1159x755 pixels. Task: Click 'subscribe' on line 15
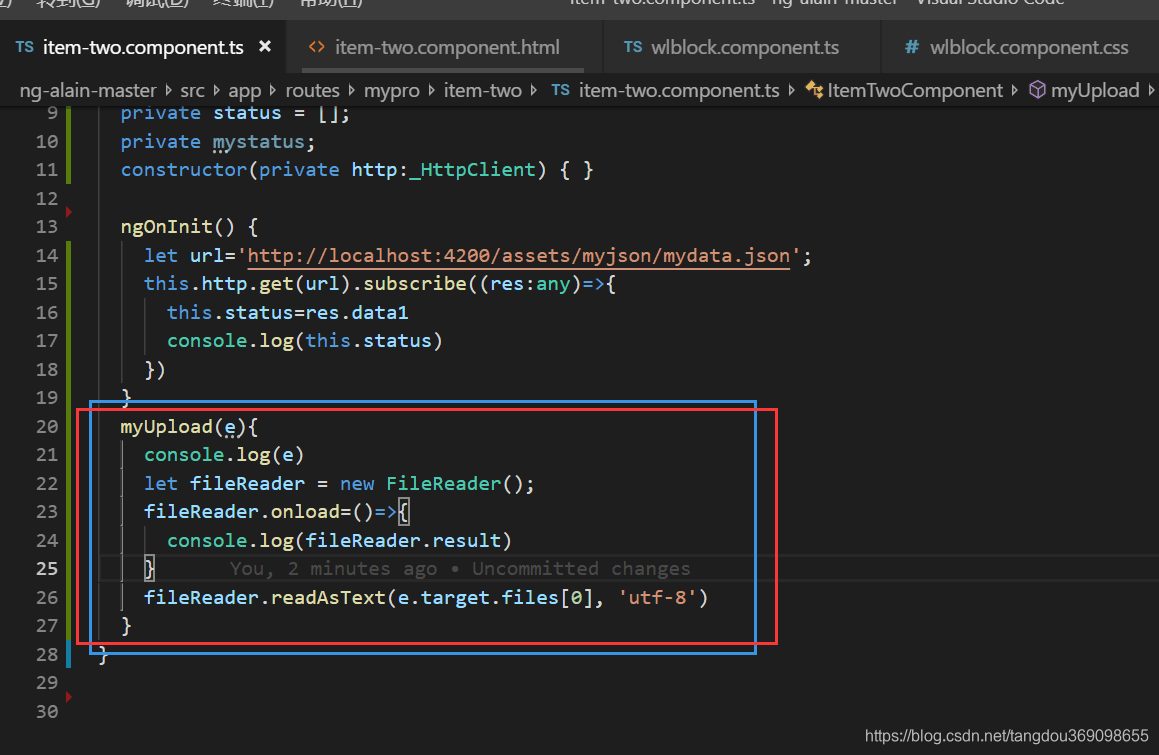click(x=415, y=283)
